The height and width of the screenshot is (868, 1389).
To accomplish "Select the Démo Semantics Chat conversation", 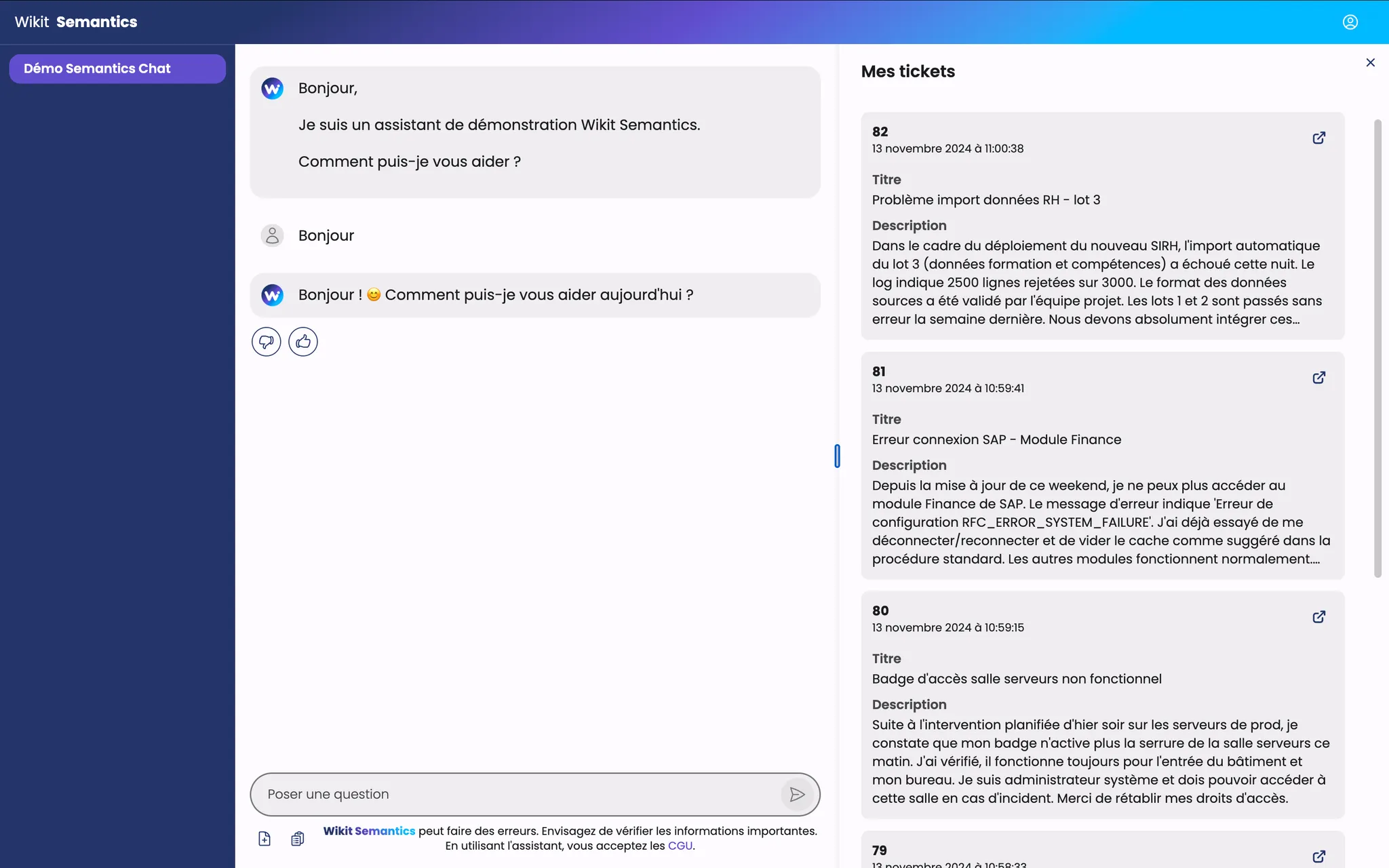I will coord(117,68).
